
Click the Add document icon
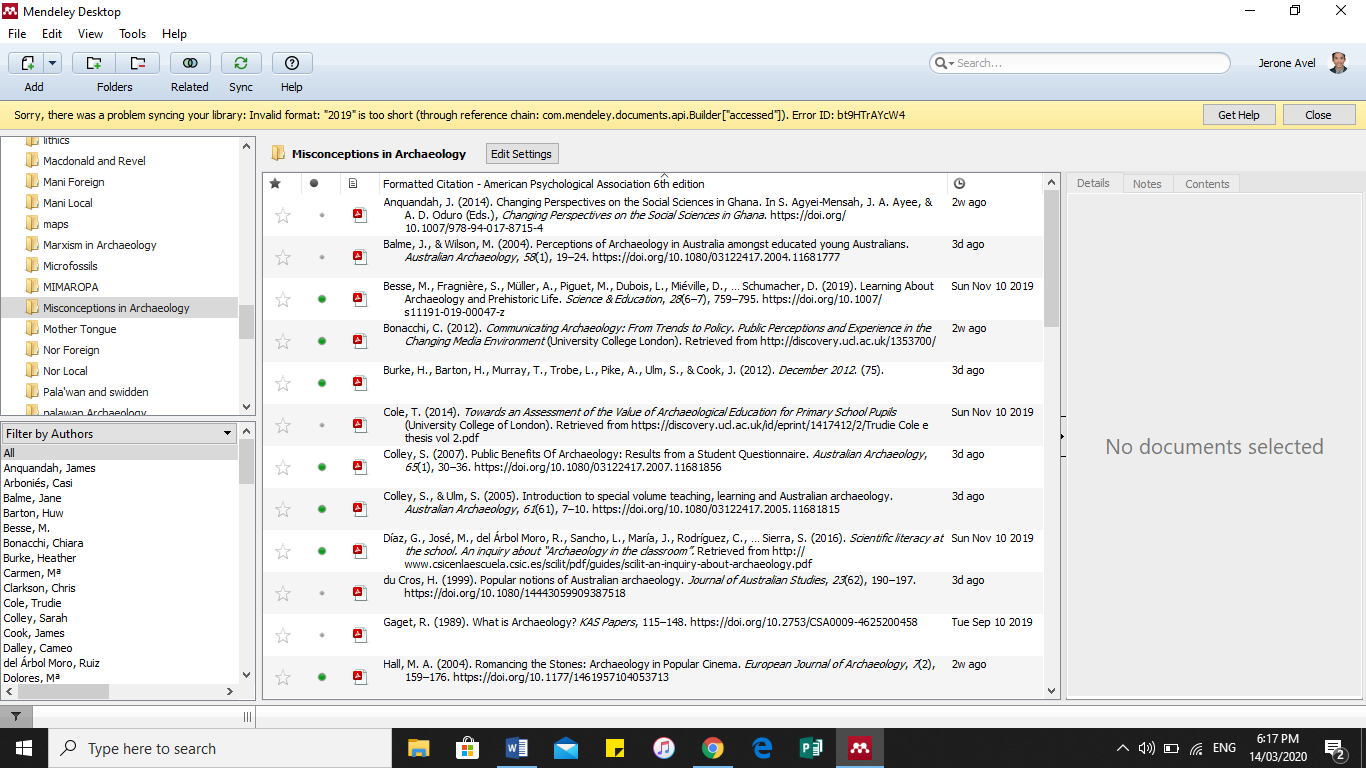pyautogui.click(x=27, y=62)
